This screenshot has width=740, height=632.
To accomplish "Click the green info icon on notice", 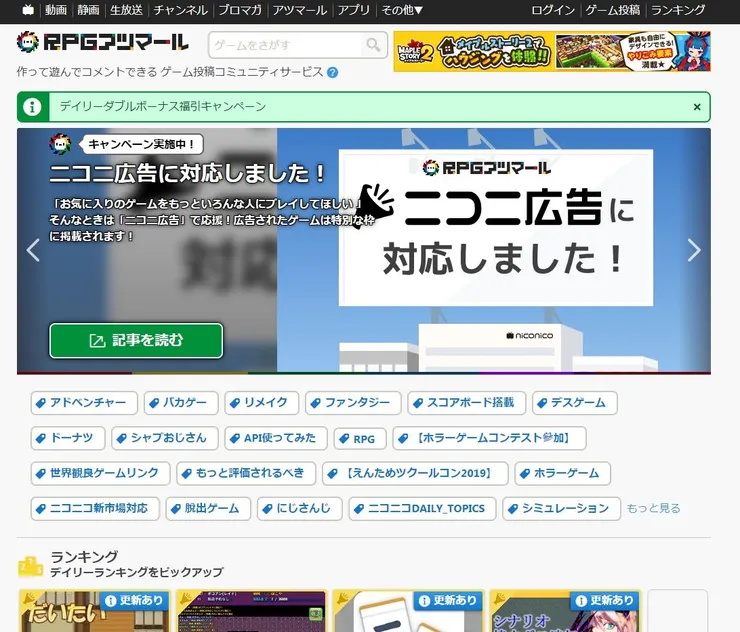I will (x=32, y=107).
